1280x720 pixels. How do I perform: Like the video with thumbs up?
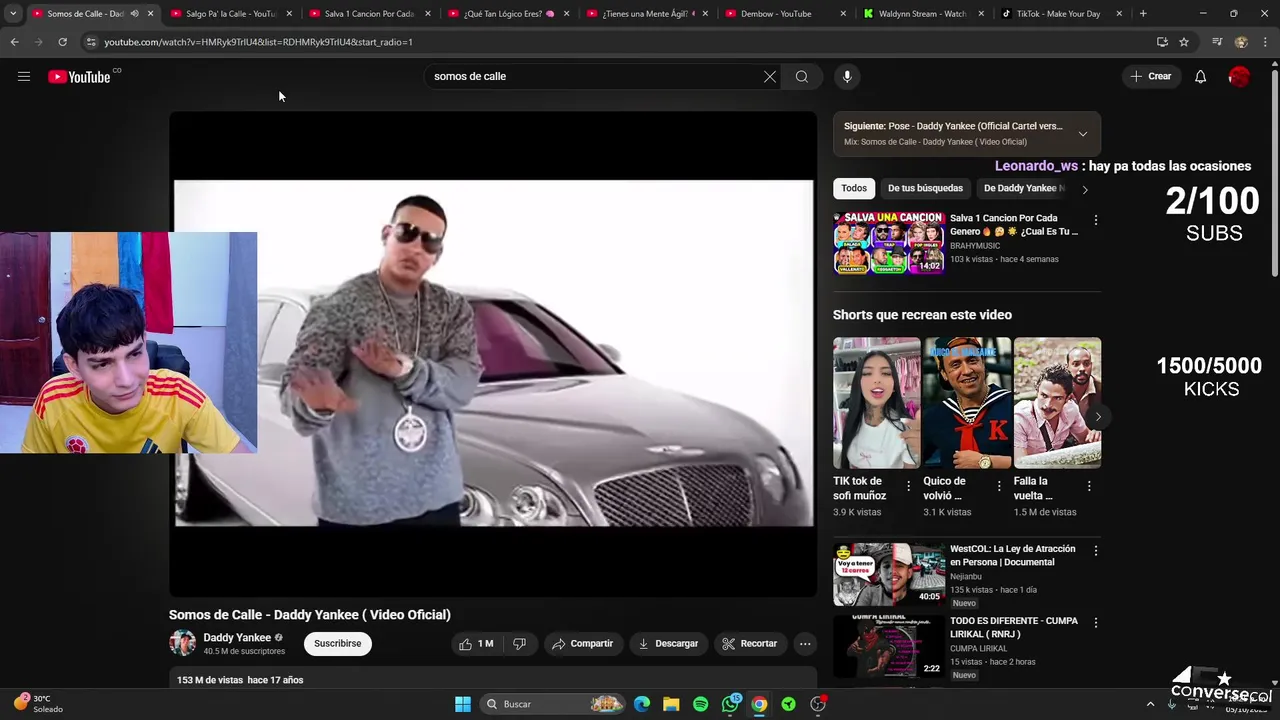[x=476, y=644]
